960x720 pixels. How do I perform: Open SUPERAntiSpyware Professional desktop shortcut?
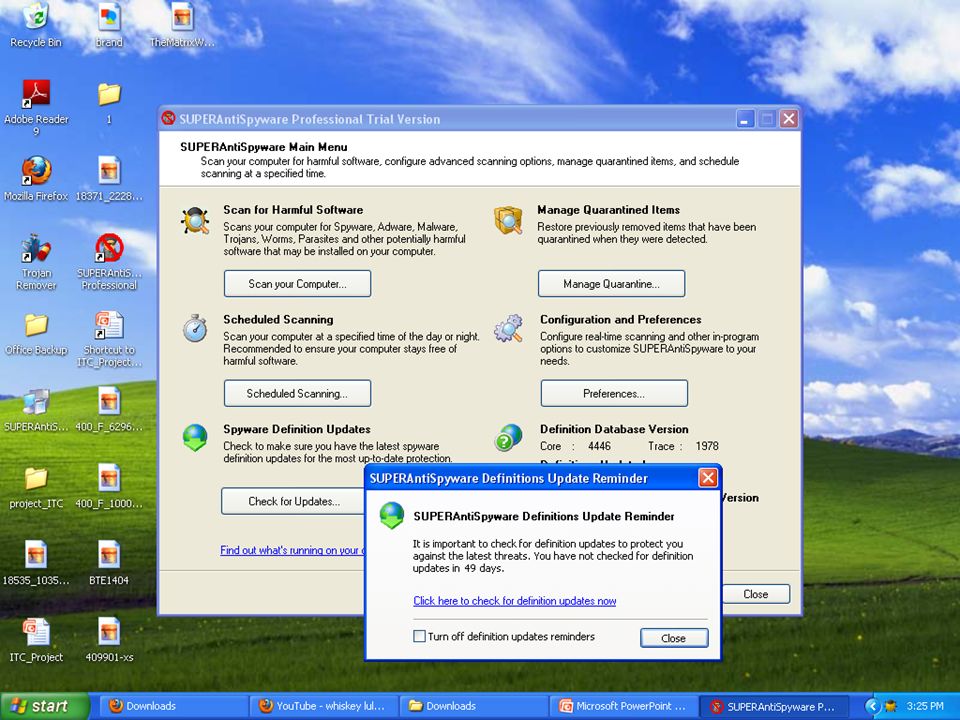(x=109, y=247)
